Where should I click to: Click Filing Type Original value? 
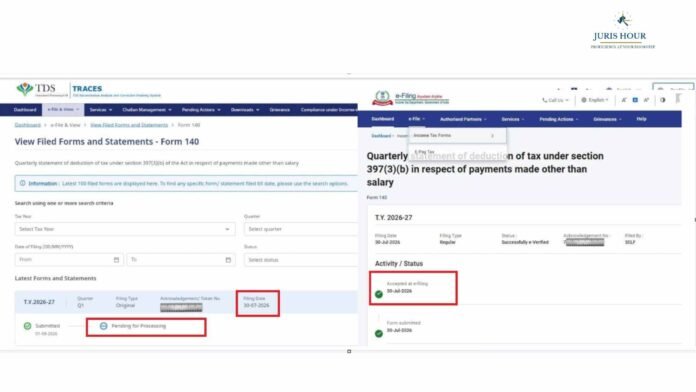(125, 305)
